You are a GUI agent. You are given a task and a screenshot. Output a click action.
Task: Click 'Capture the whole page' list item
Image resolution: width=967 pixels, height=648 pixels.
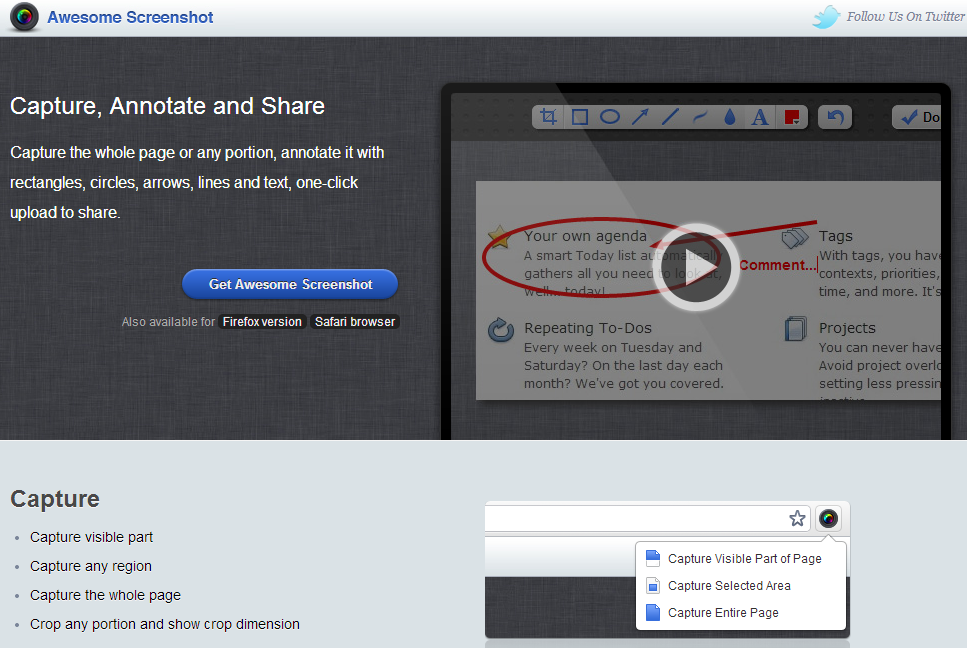105,595
